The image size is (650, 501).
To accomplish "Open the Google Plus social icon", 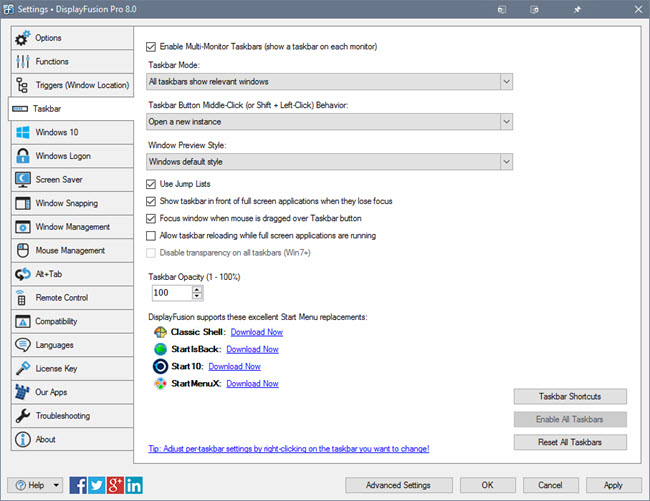I will pyautogui.click(x=115, y=485).
